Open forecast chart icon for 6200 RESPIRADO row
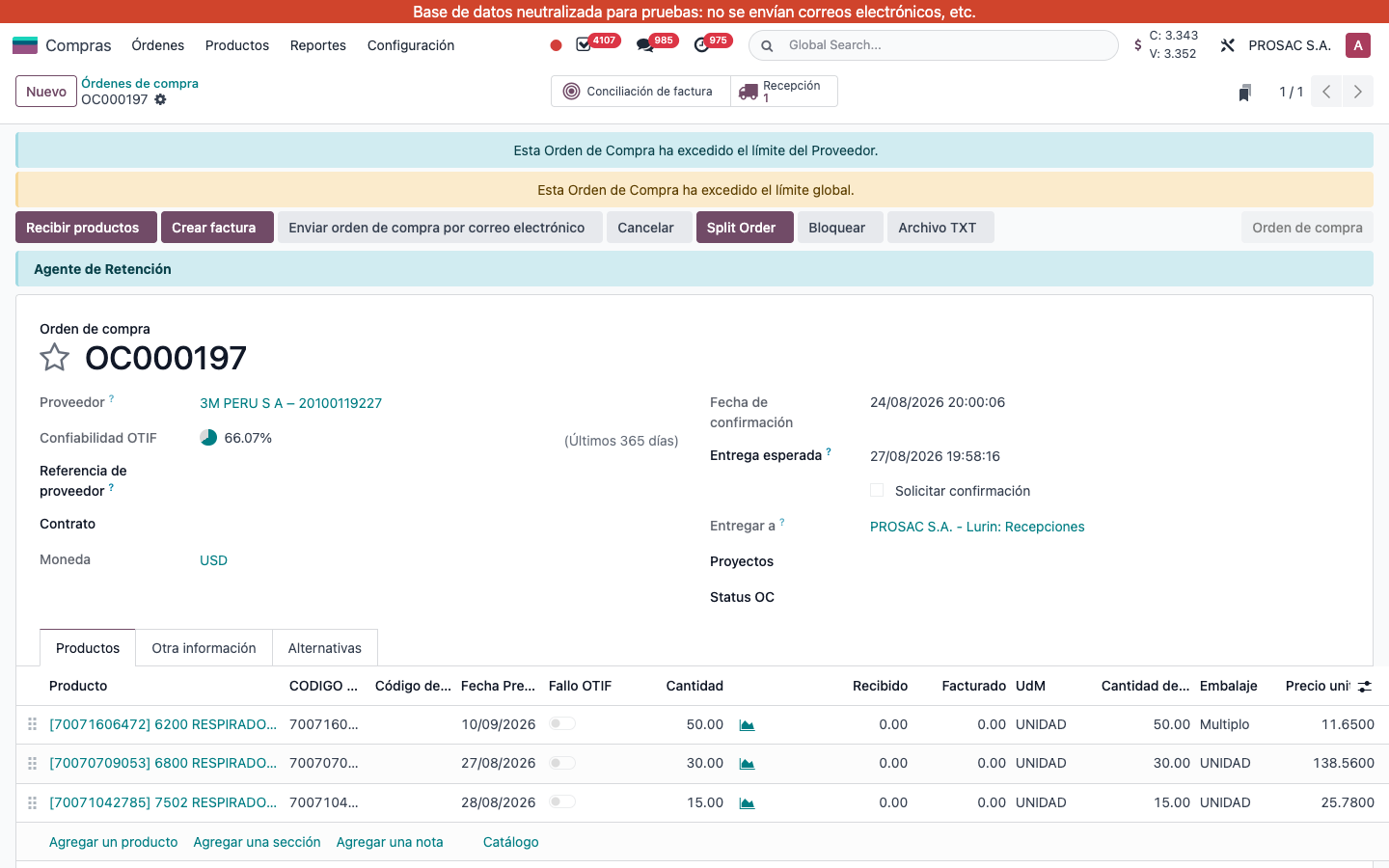The image size is (1389, 868). pyautogui.click(x=747, y=725)
